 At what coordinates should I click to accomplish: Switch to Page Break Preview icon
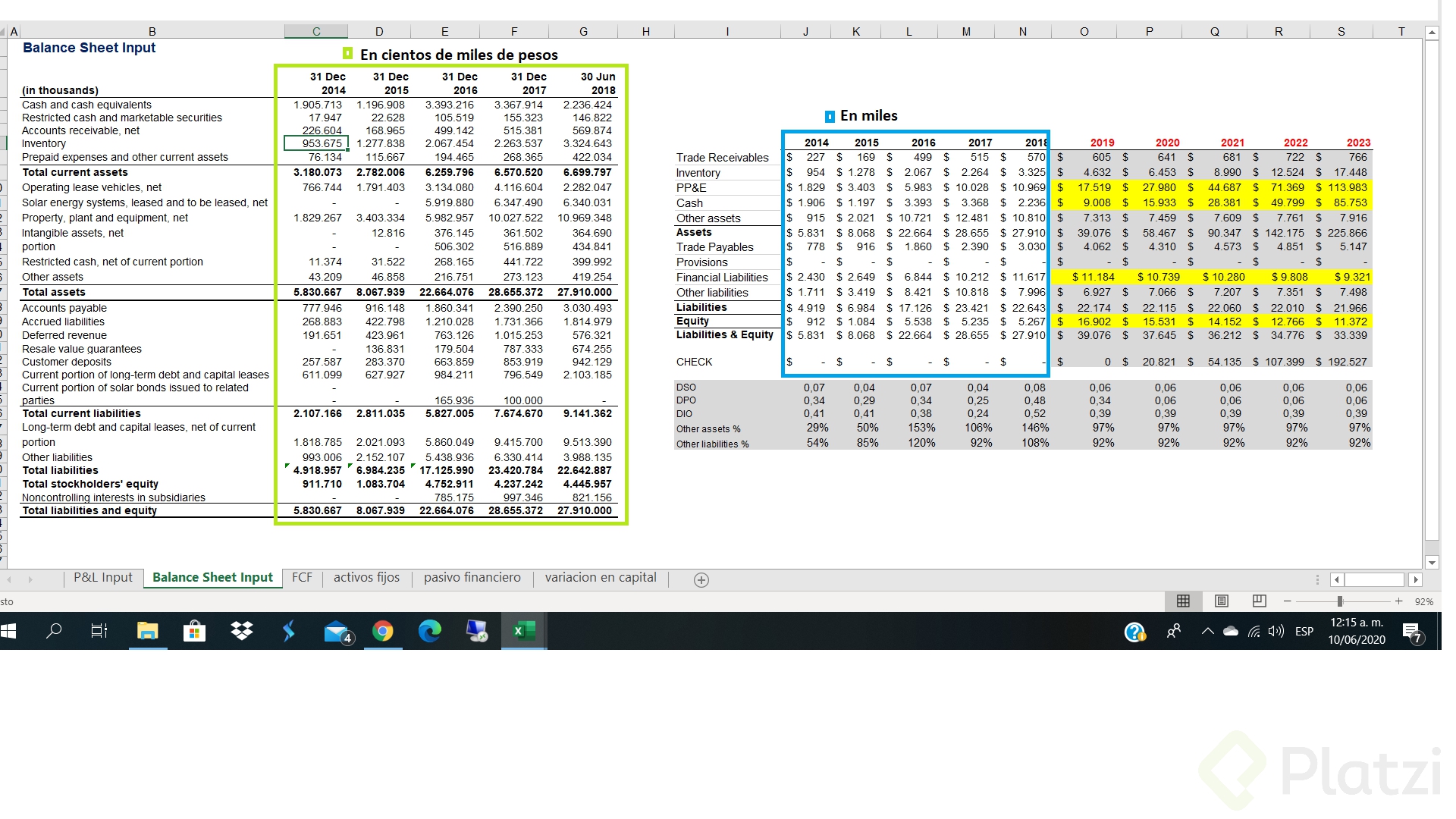[x=1259, y=601]
